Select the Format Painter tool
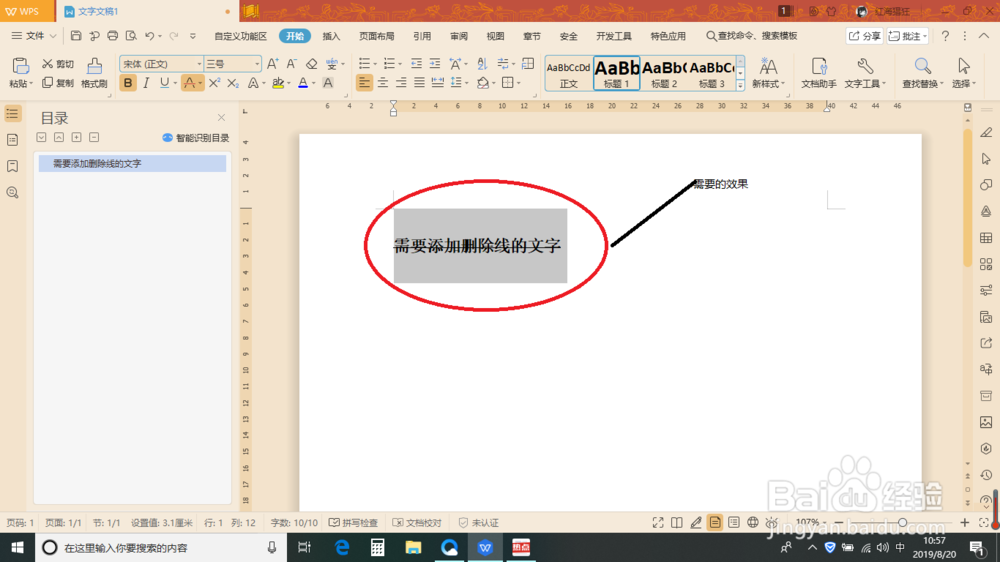The height and width of the screenshot is (562, 1000). click(94, 73)
